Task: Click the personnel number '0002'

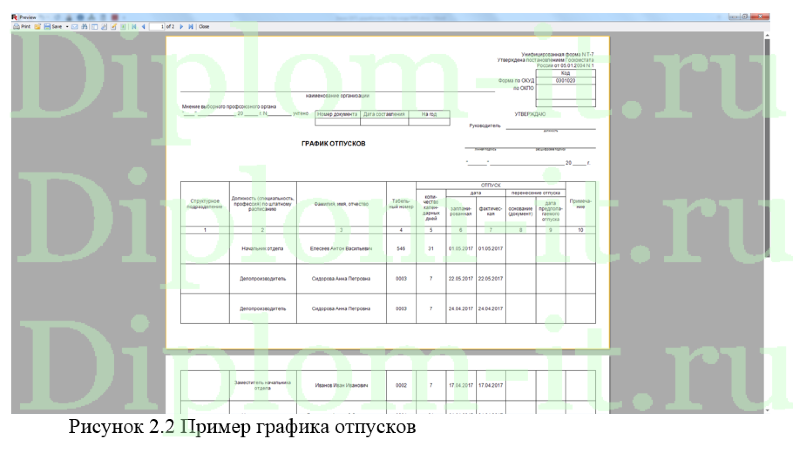Action: (401, 385)
